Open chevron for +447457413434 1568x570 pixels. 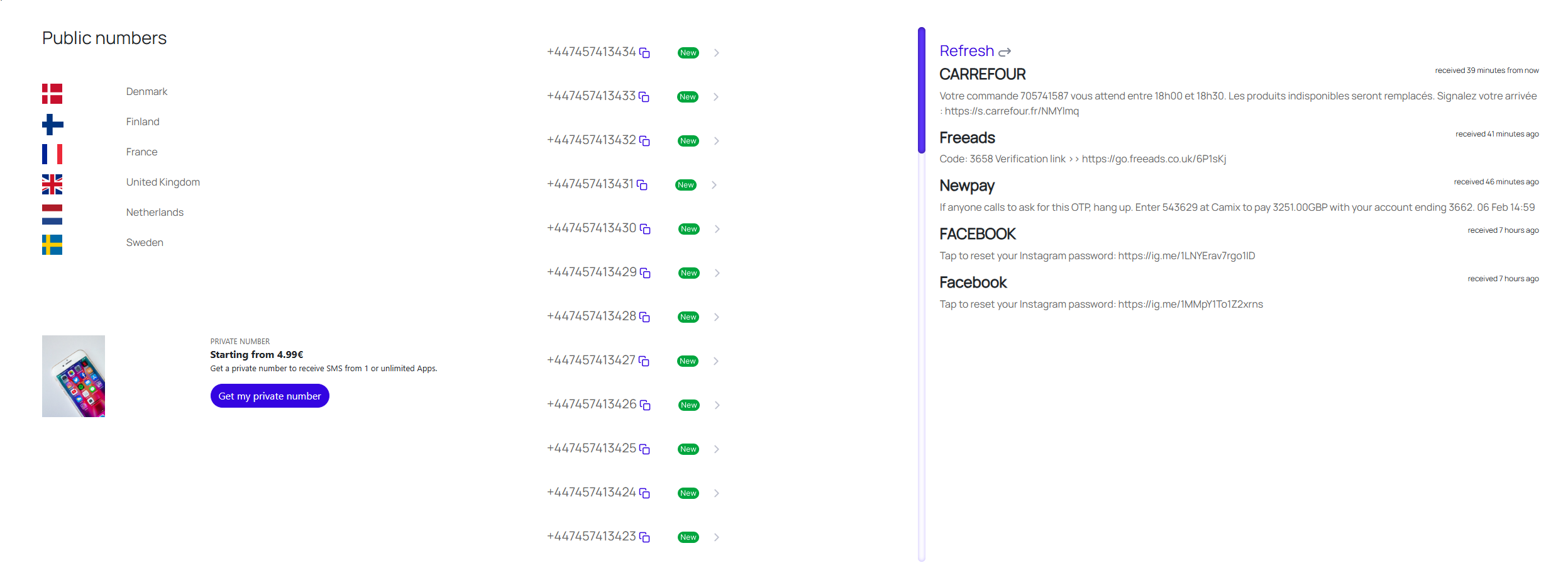coord(716,53)
